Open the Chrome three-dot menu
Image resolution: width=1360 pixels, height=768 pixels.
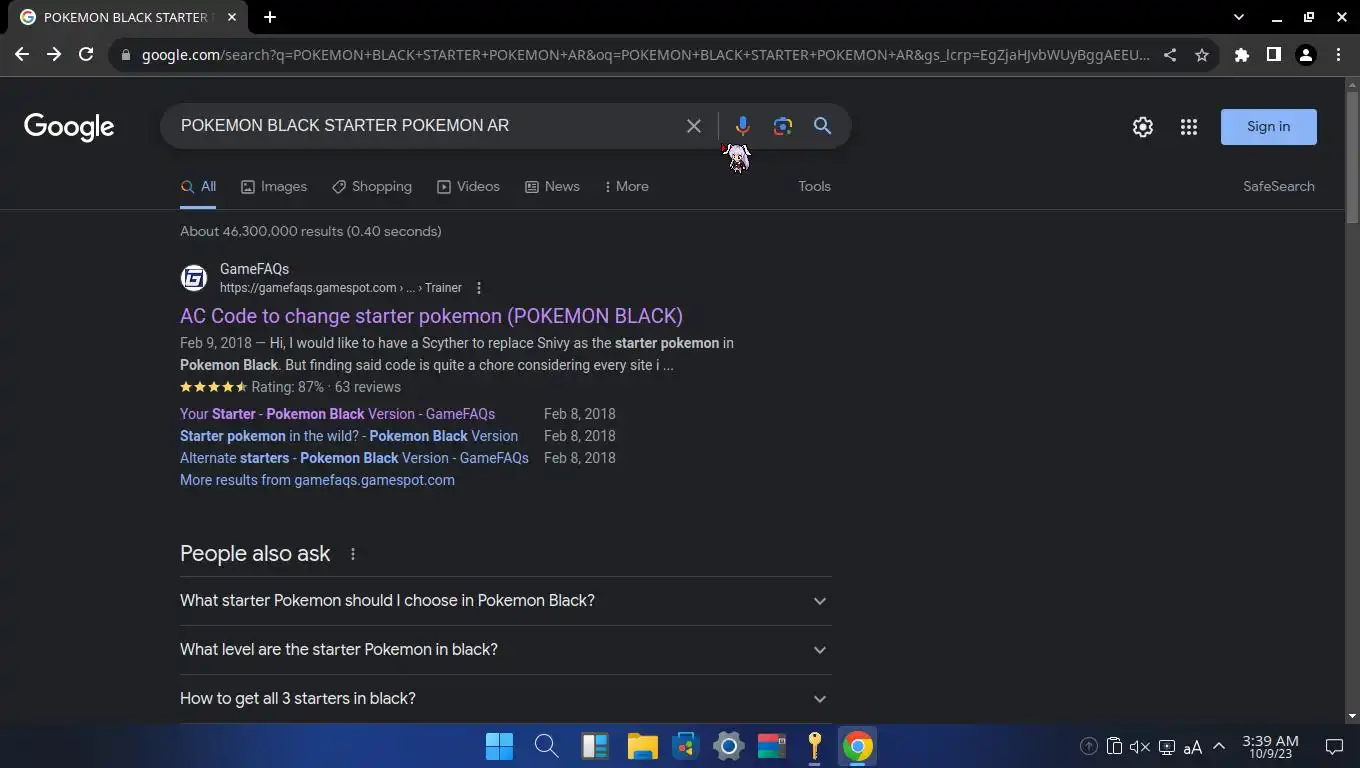pyautogui.click(x=1338, y=55)
